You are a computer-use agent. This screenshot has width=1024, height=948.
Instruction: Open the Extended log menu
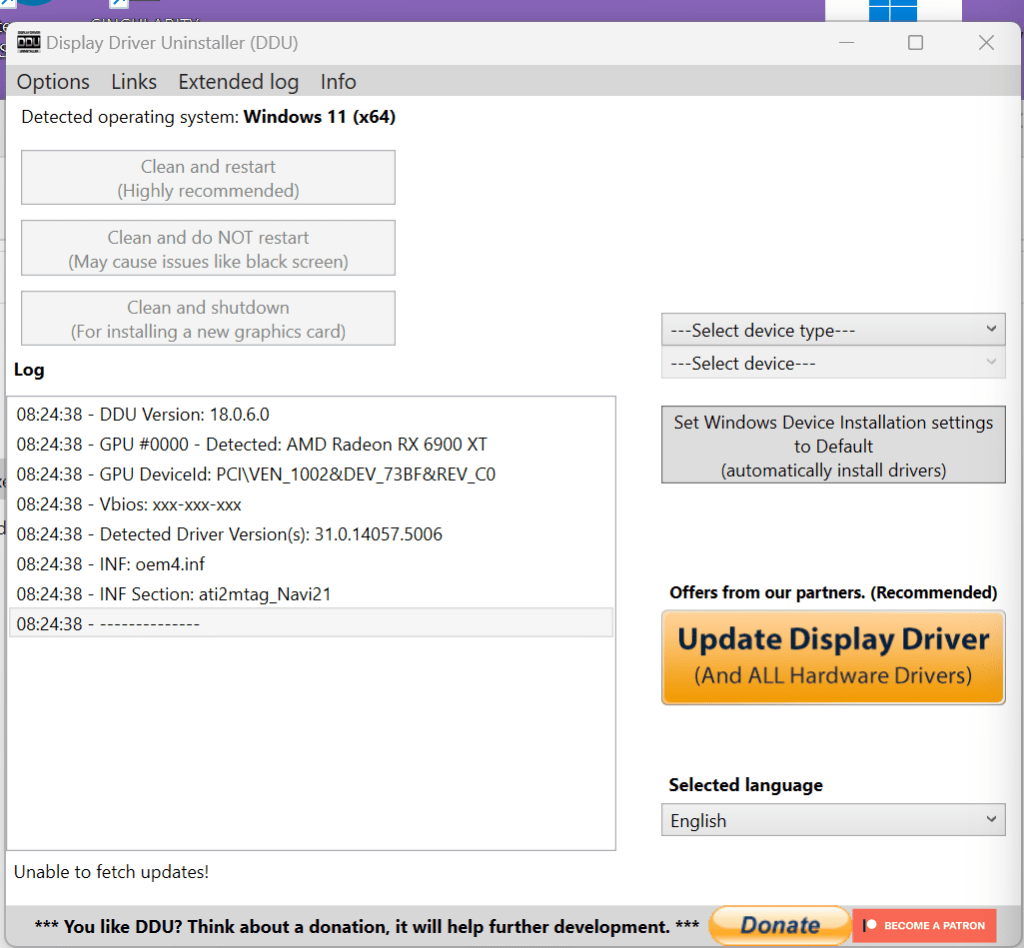click(238, 82)
